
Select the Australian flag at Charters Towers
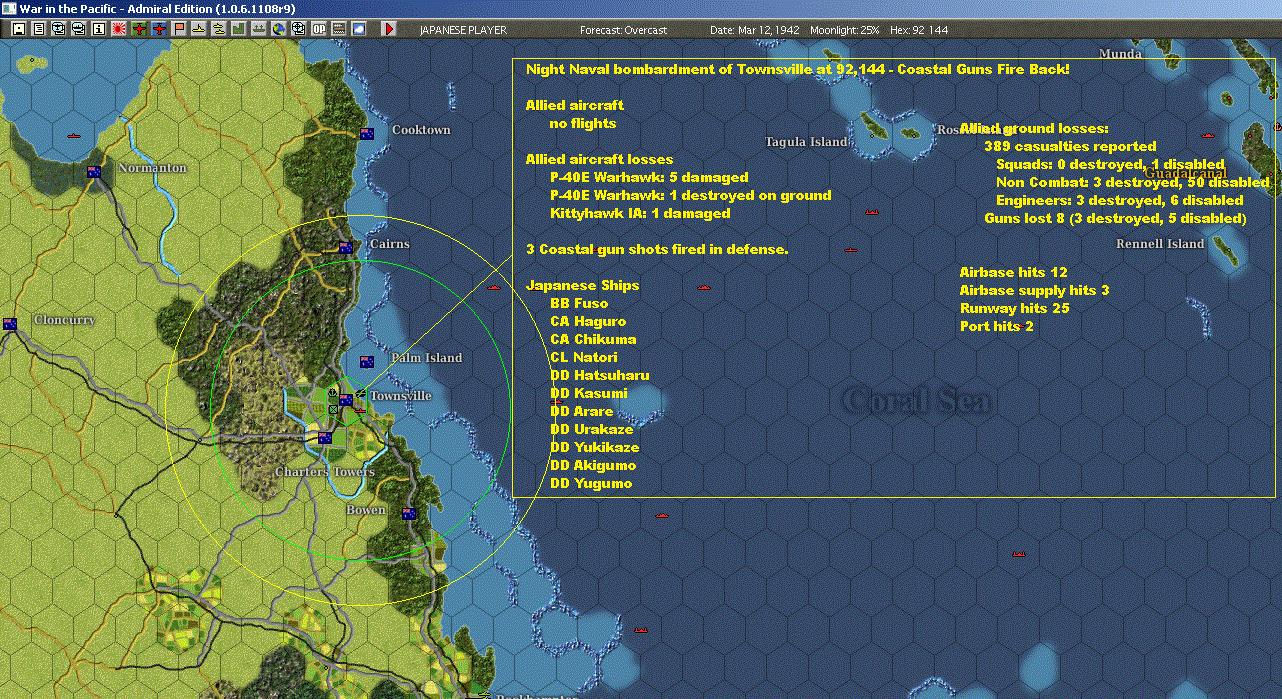tap(325, 438)
